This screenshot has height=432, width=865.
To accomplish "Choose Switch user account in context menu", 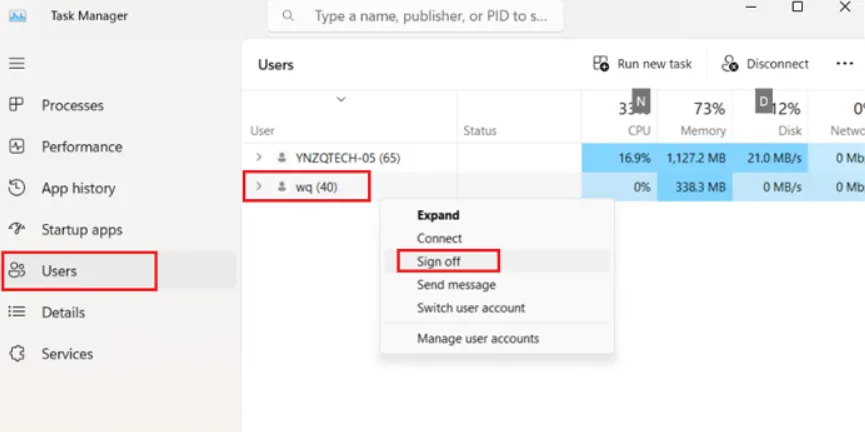I will (x=498, y=308).
